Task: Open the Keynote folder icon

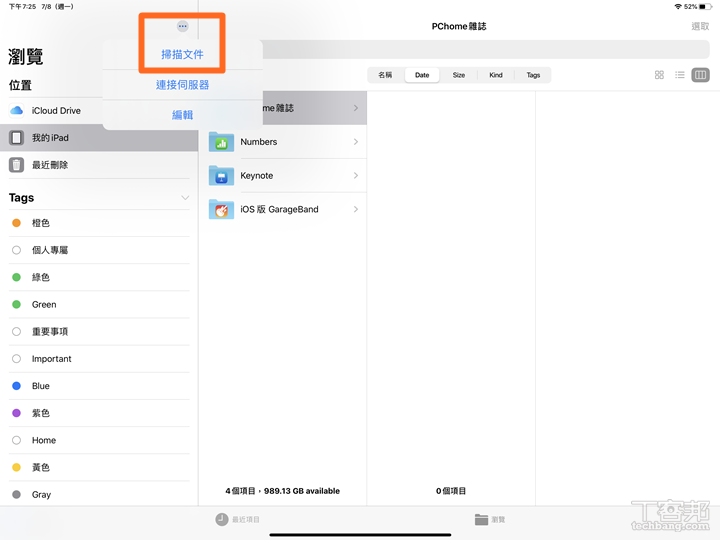Action: tap(221, 175)
